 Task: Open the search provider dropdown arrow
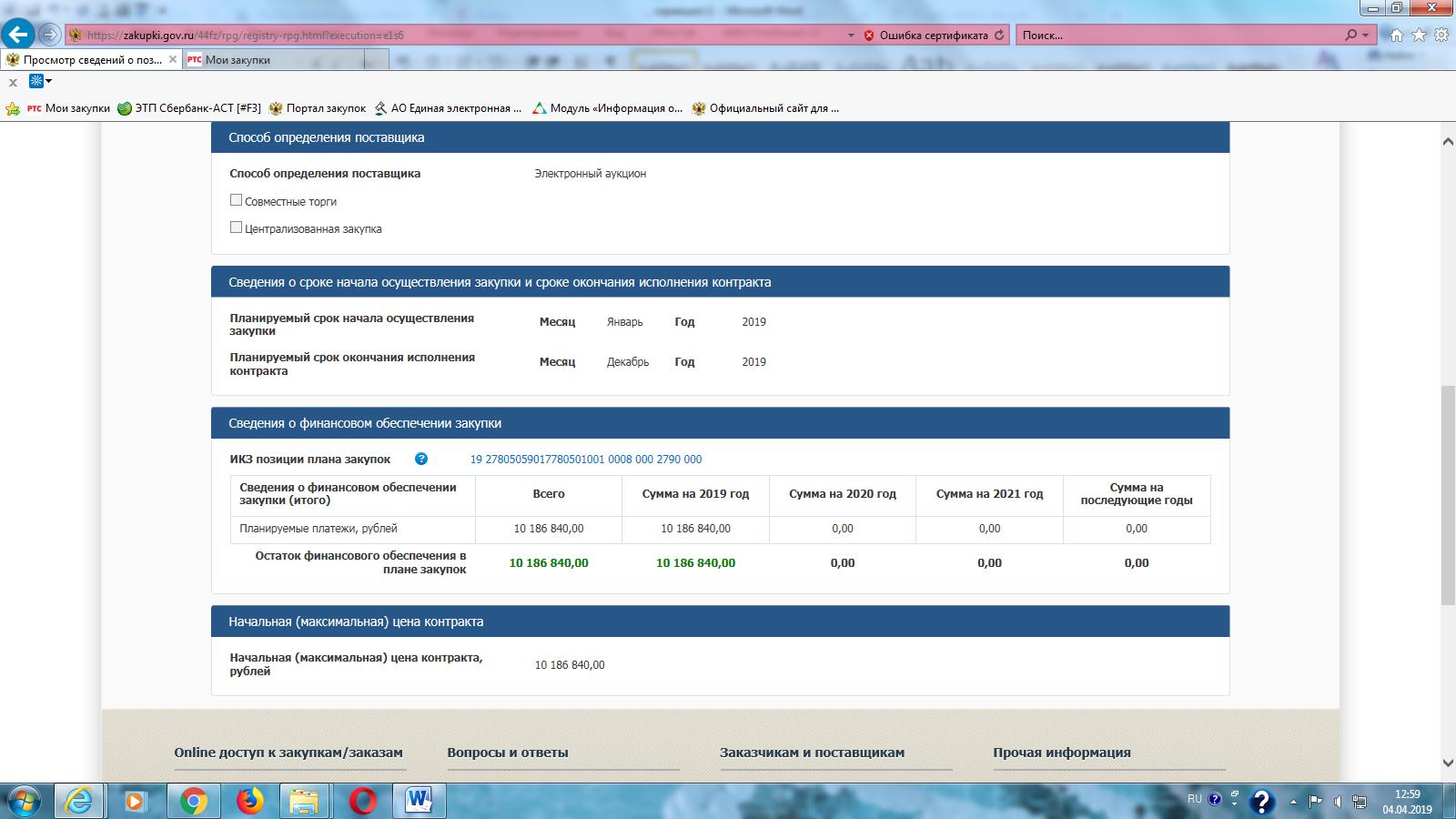click(1365, 35)
